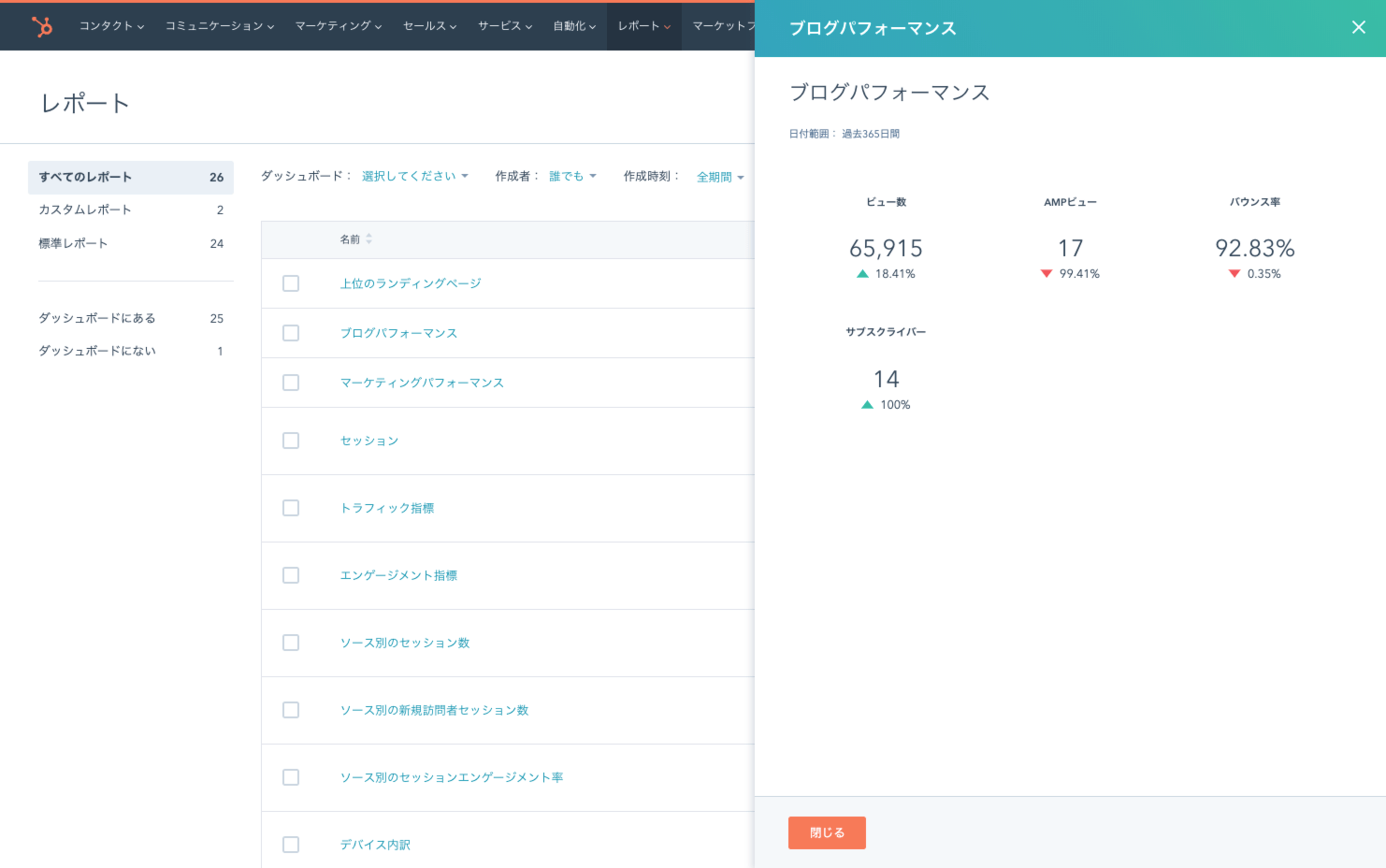Open the エンゲージメント指標 report link
Screen dimensions: 1386x868
398,575
